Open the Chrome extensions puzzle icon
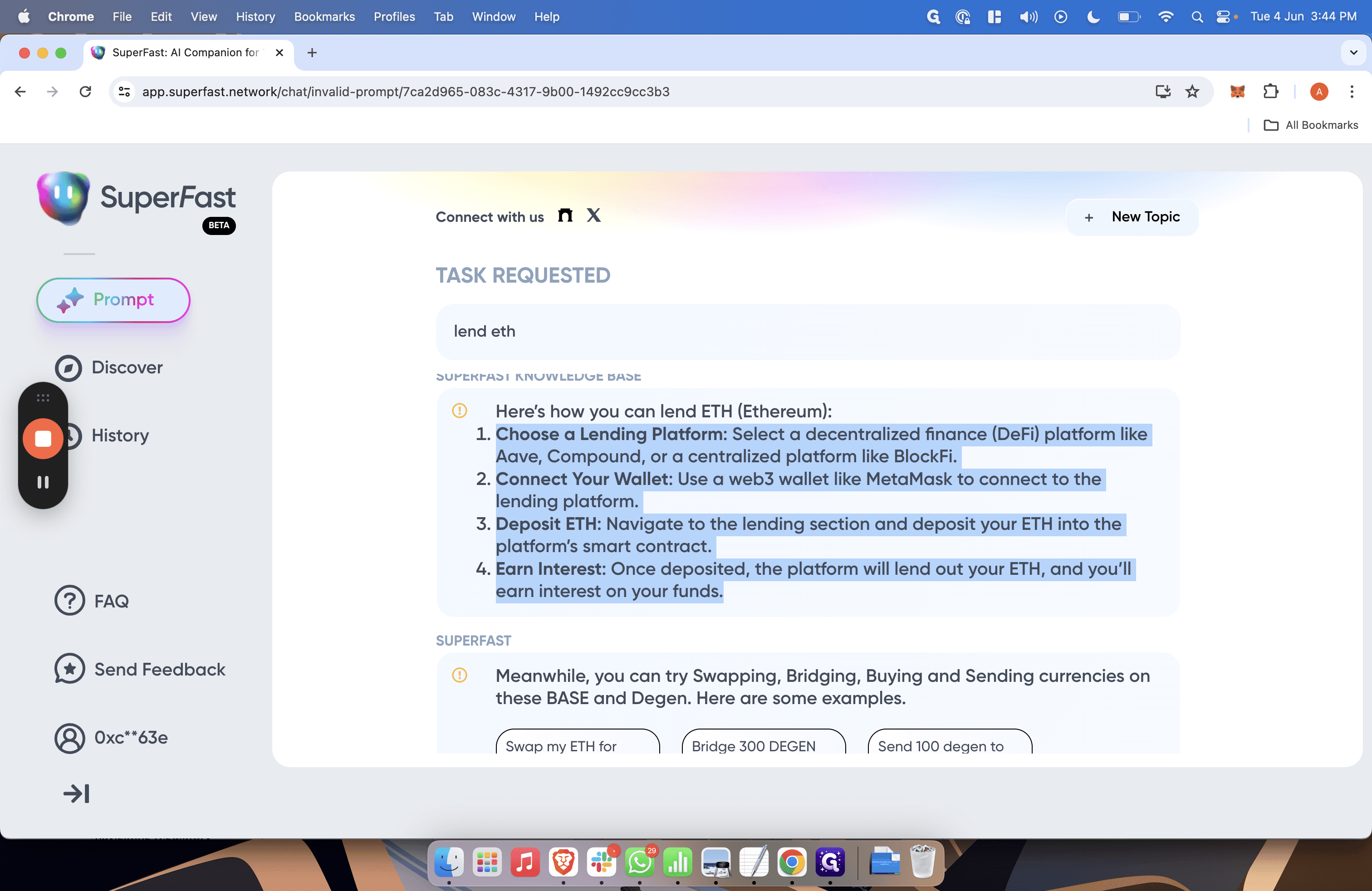 tap(1270, 92)
